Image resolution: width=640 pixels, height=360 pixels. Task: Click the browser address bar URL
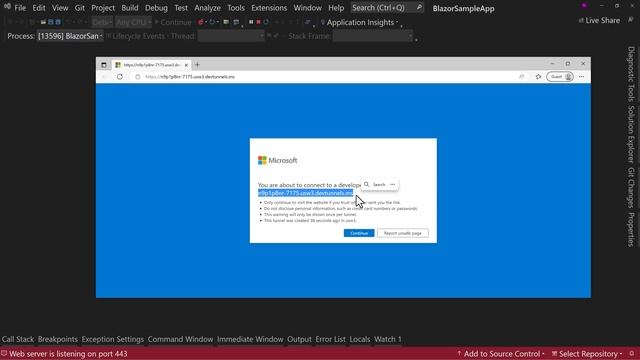click(x=190, y=77)
